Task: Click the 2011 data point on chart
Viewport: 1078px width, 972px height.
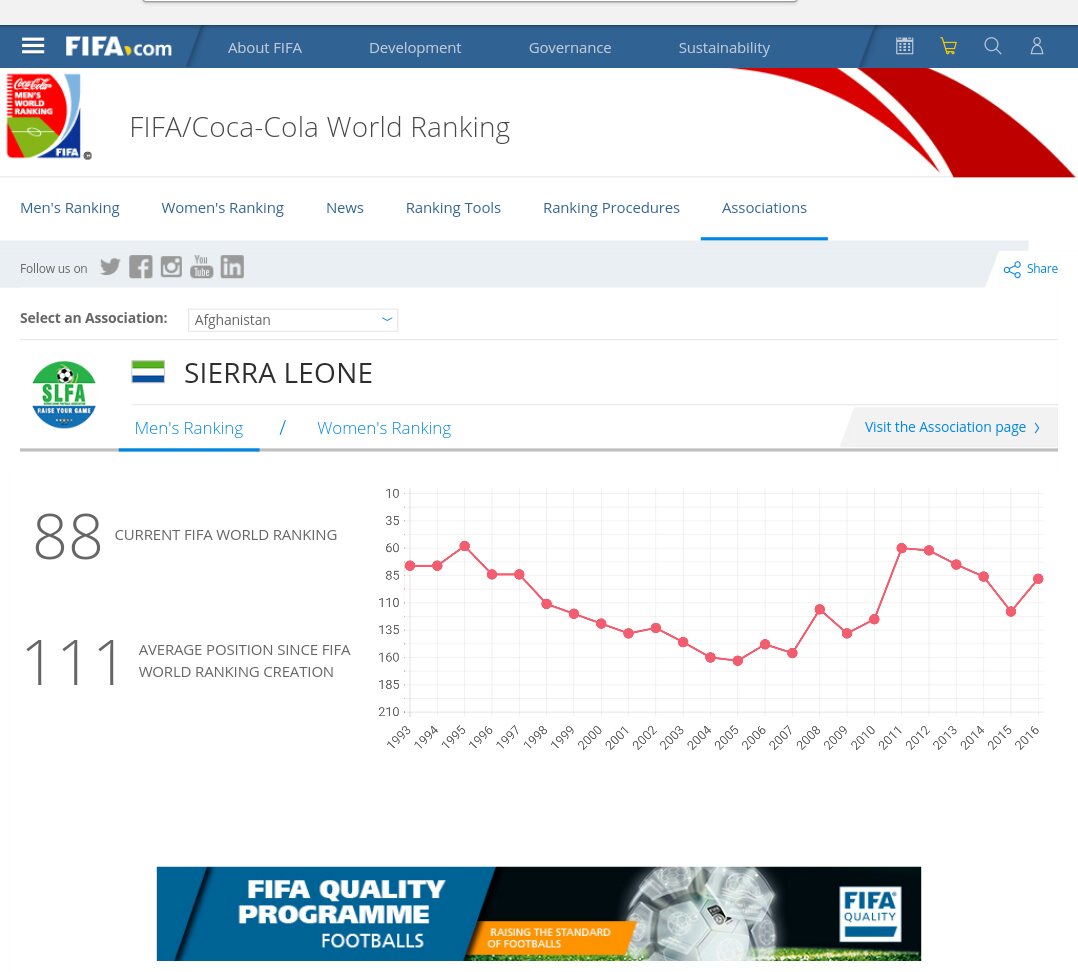Action: (901, 548)
